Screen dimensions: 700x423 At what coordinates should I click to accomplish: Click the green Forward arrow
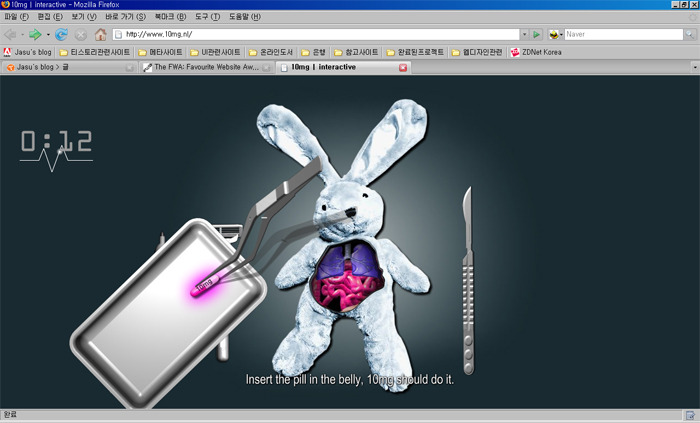(x=35, y=34)
